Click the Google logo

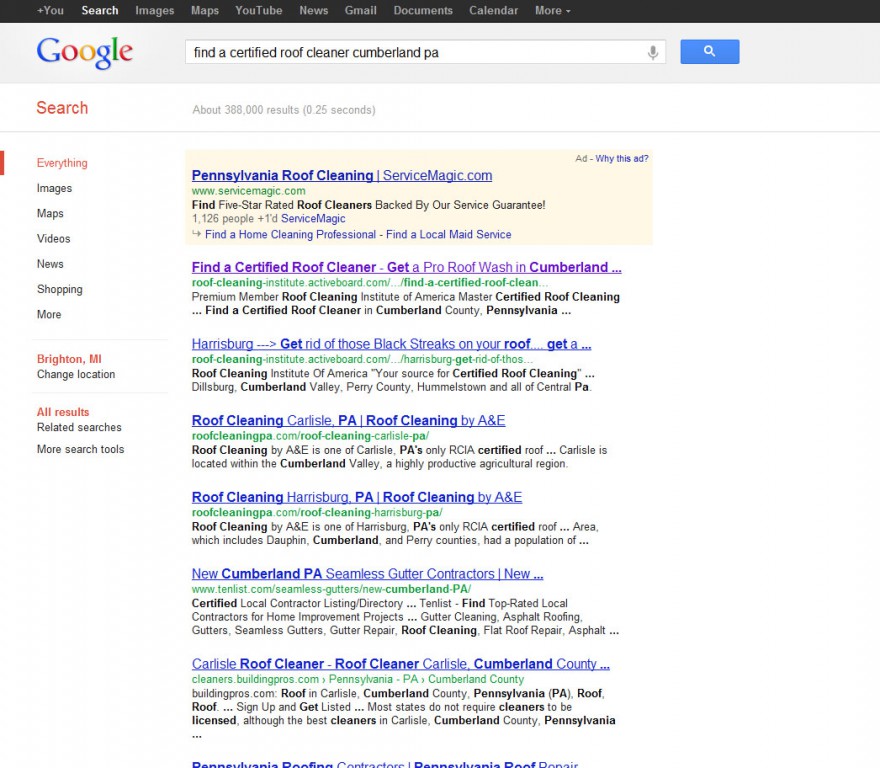pyautogui.click(x=84, y=52)
